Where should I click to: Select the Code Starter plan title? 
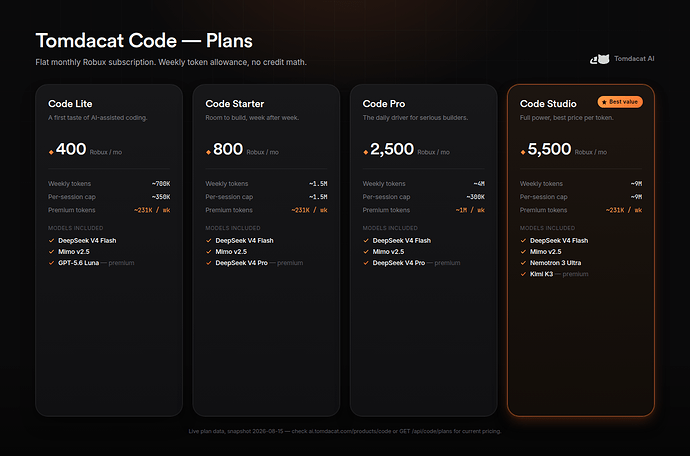click(235, 104)
